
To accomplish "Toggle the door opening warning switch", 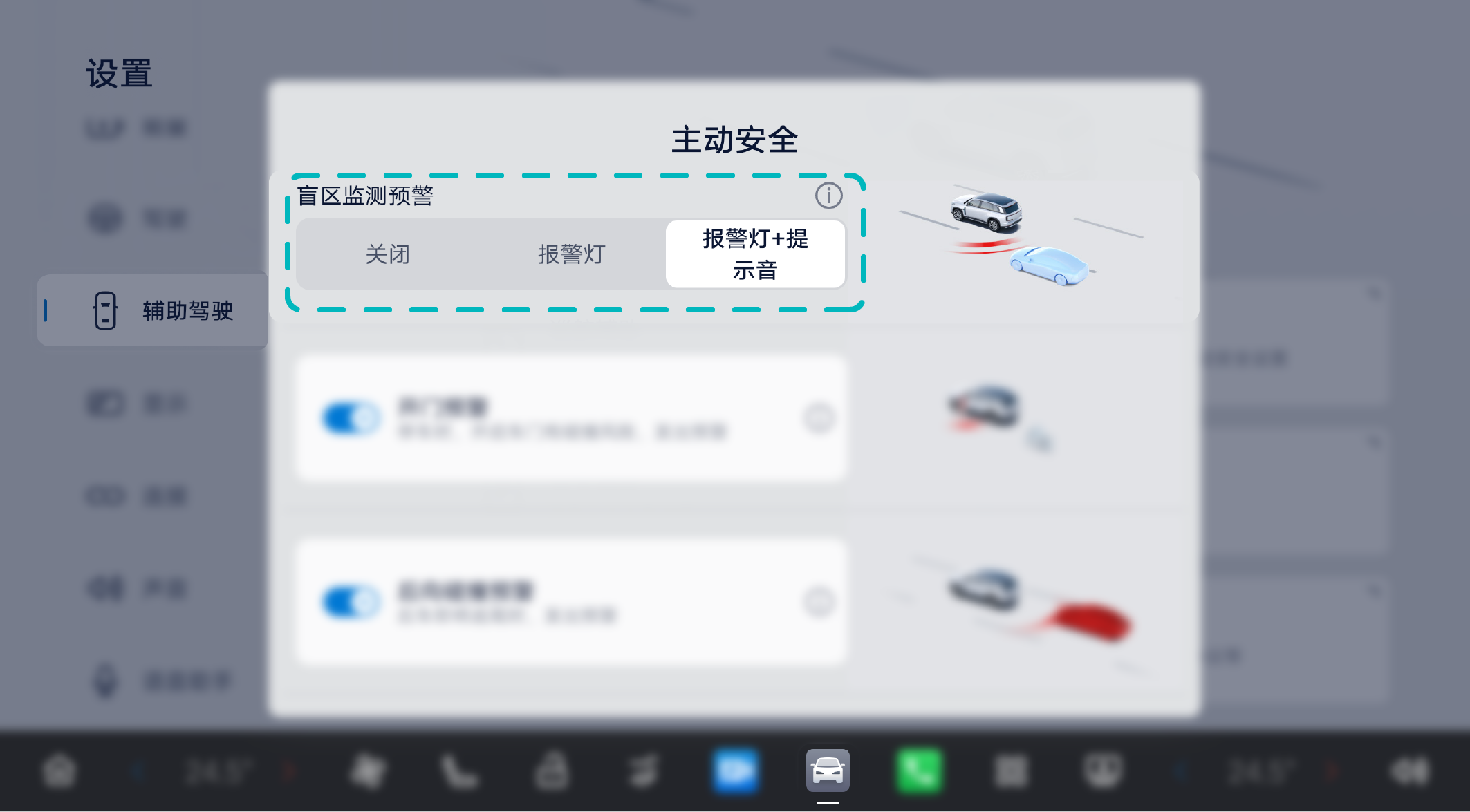I will 351,417.
